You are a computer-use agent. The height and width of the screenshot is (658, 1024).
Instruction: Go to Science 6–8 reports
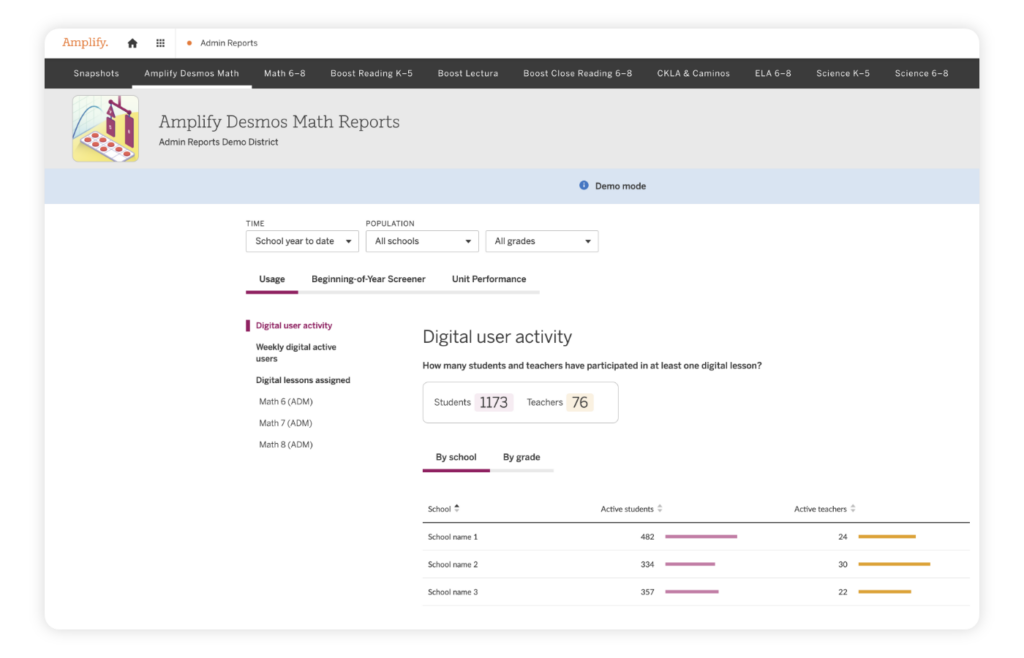point(921,73)
